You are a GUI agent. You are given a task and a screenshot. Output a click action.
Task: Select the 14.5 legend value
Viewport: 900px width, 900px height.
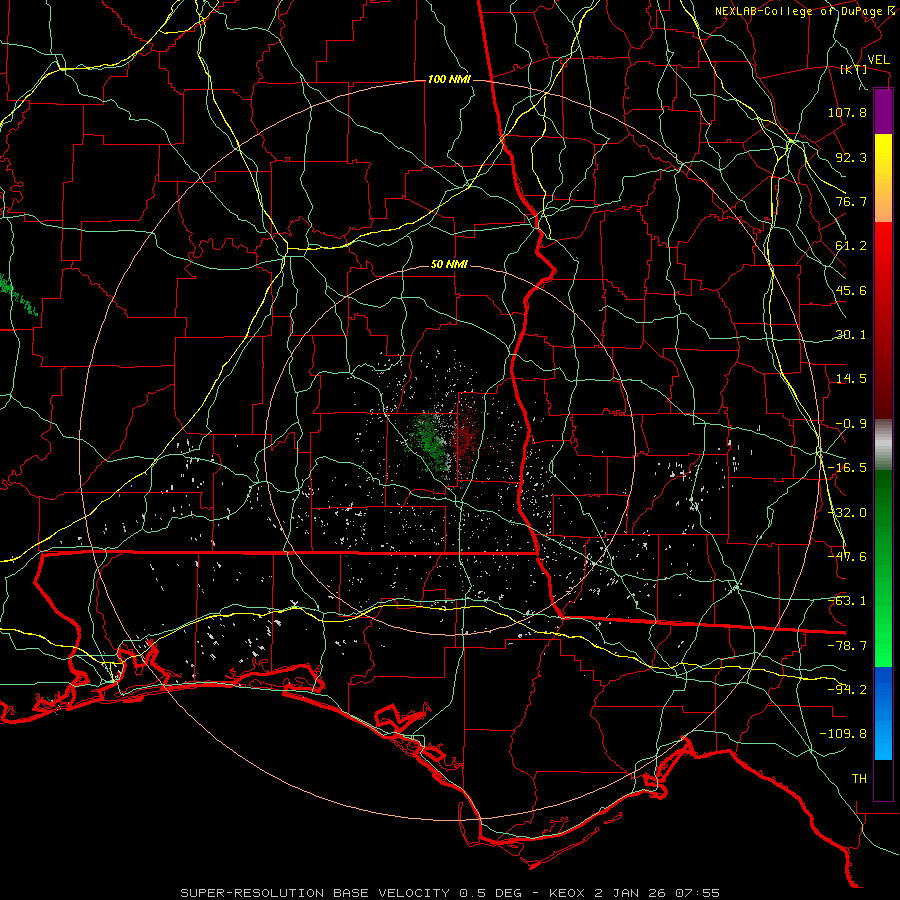(851, 379)
